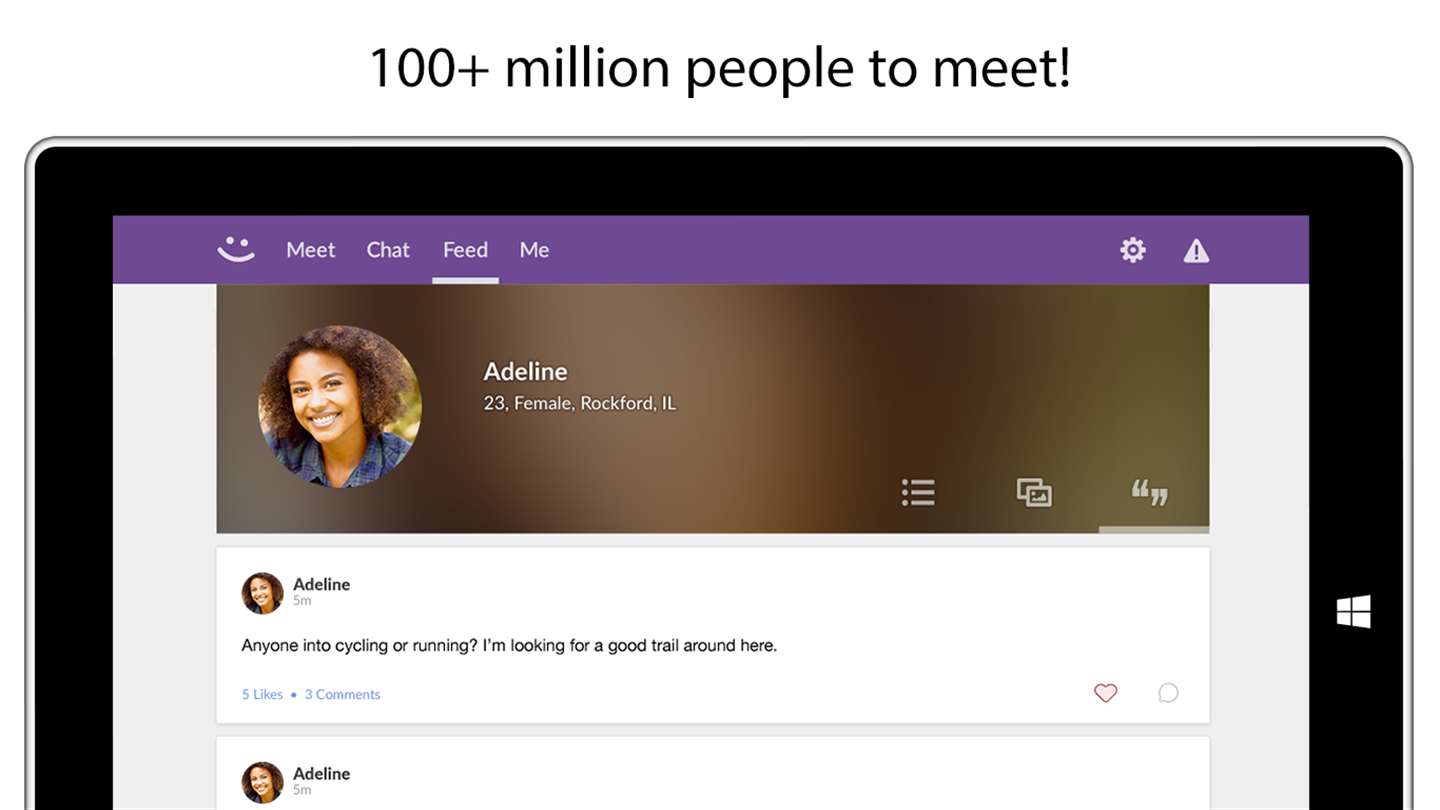1440x810 pixels.
Task: Switch to the Meet tab
Action: (311, 250)
